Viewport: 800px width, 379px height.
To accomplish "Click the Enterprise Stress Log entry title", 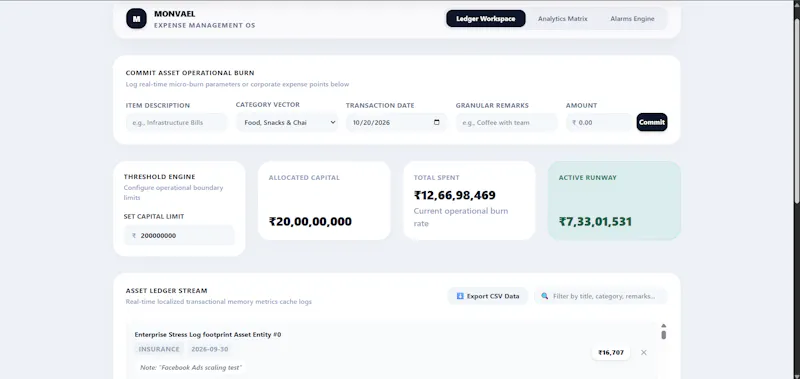I will [x=208, y=335].
